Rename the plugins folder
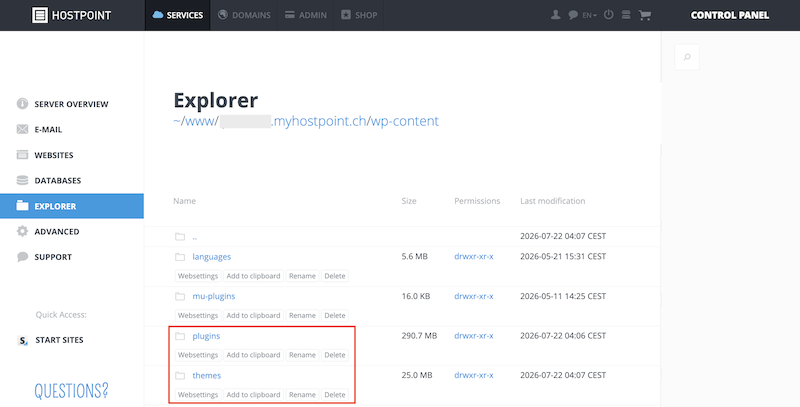 (302, 355)
